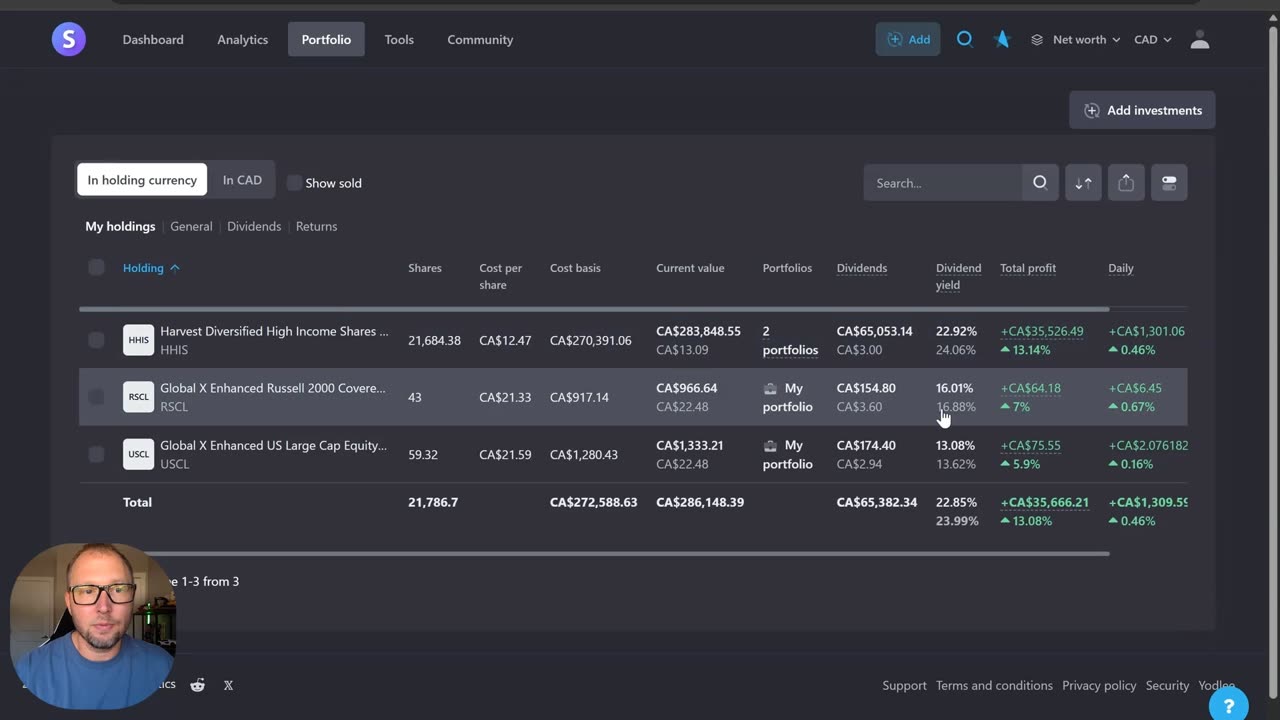Image resolution: width=1280 pixels, height=720 pixels.
Task: Open the column settings toggle icon
Action: tap(1169, 183)
